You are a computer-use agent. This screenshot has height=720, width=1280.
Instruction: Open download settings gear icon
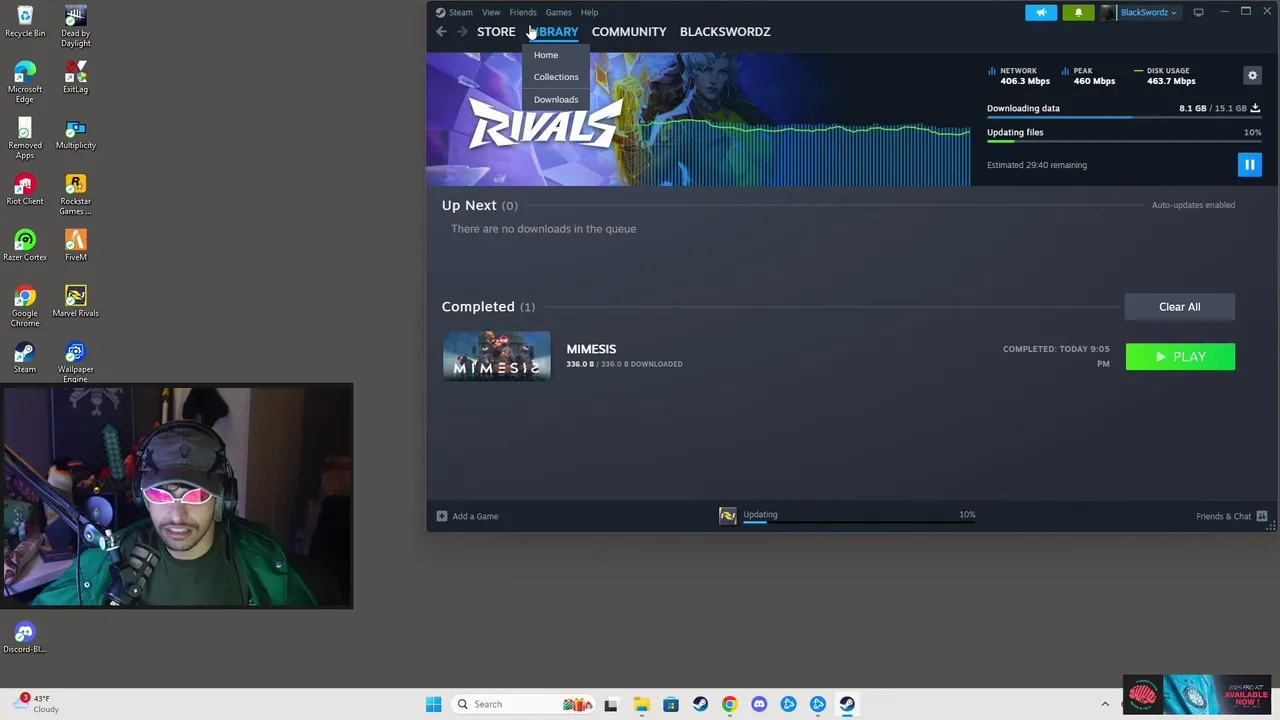1252,75
